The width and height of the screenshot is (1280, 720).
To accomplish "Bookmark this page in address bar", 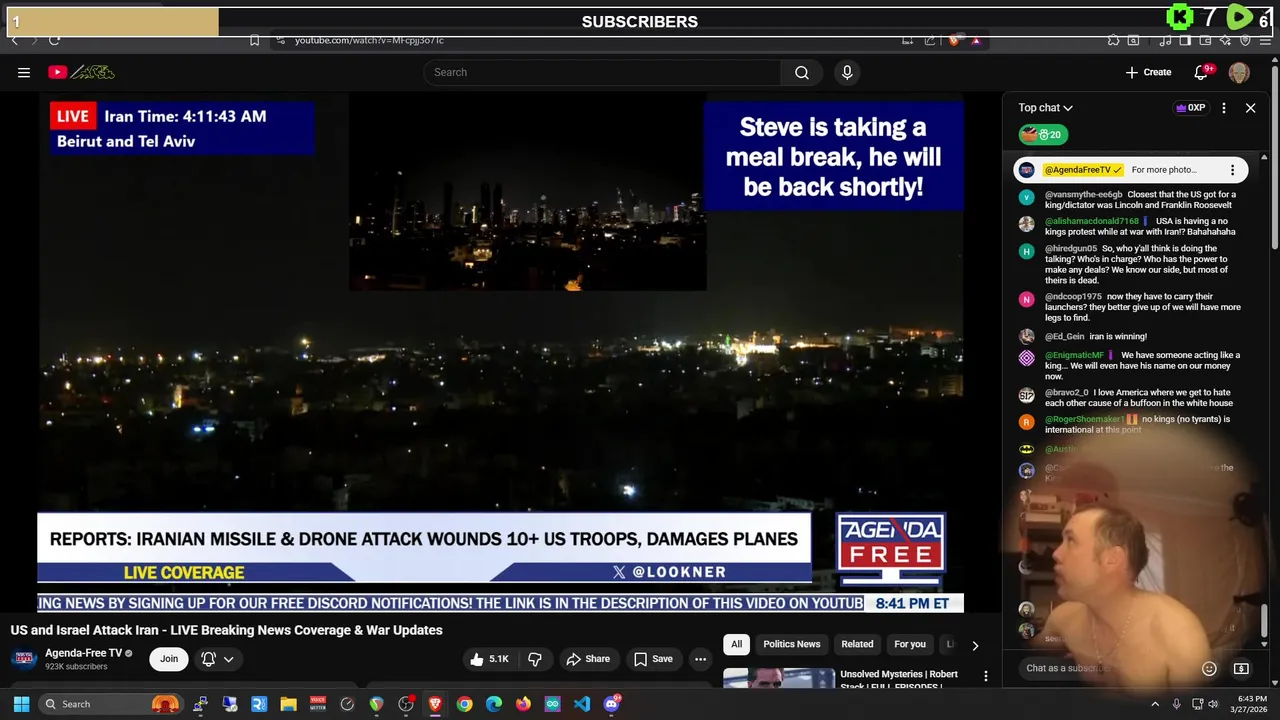I will click(x=254, y=40).
